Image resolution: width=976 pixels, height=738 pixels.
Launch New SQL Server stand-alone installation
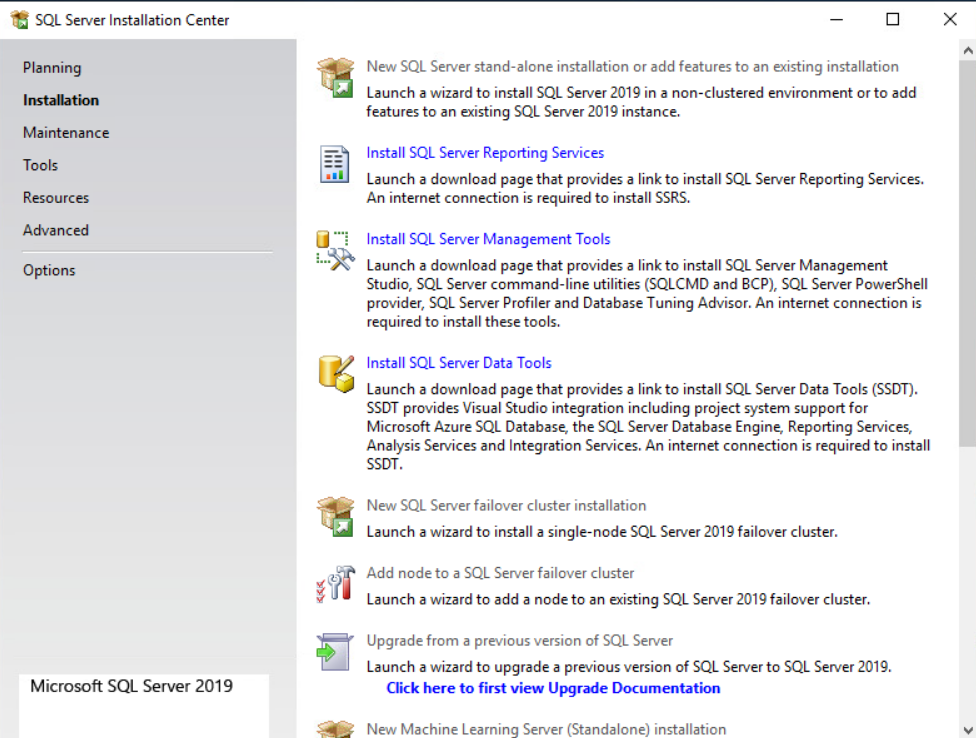pyautogui.click(x=632, y=67)
